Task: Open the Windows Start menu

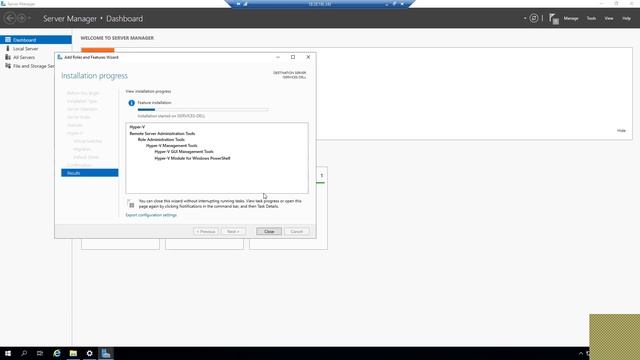Action: pyautogui.click(x=8, y=353)
